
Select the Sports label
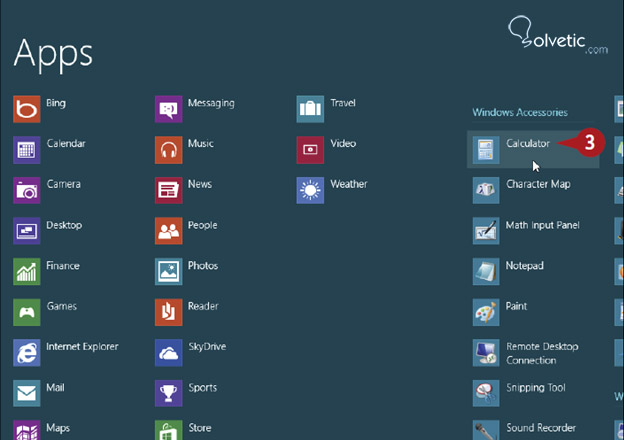click(203, 388)
